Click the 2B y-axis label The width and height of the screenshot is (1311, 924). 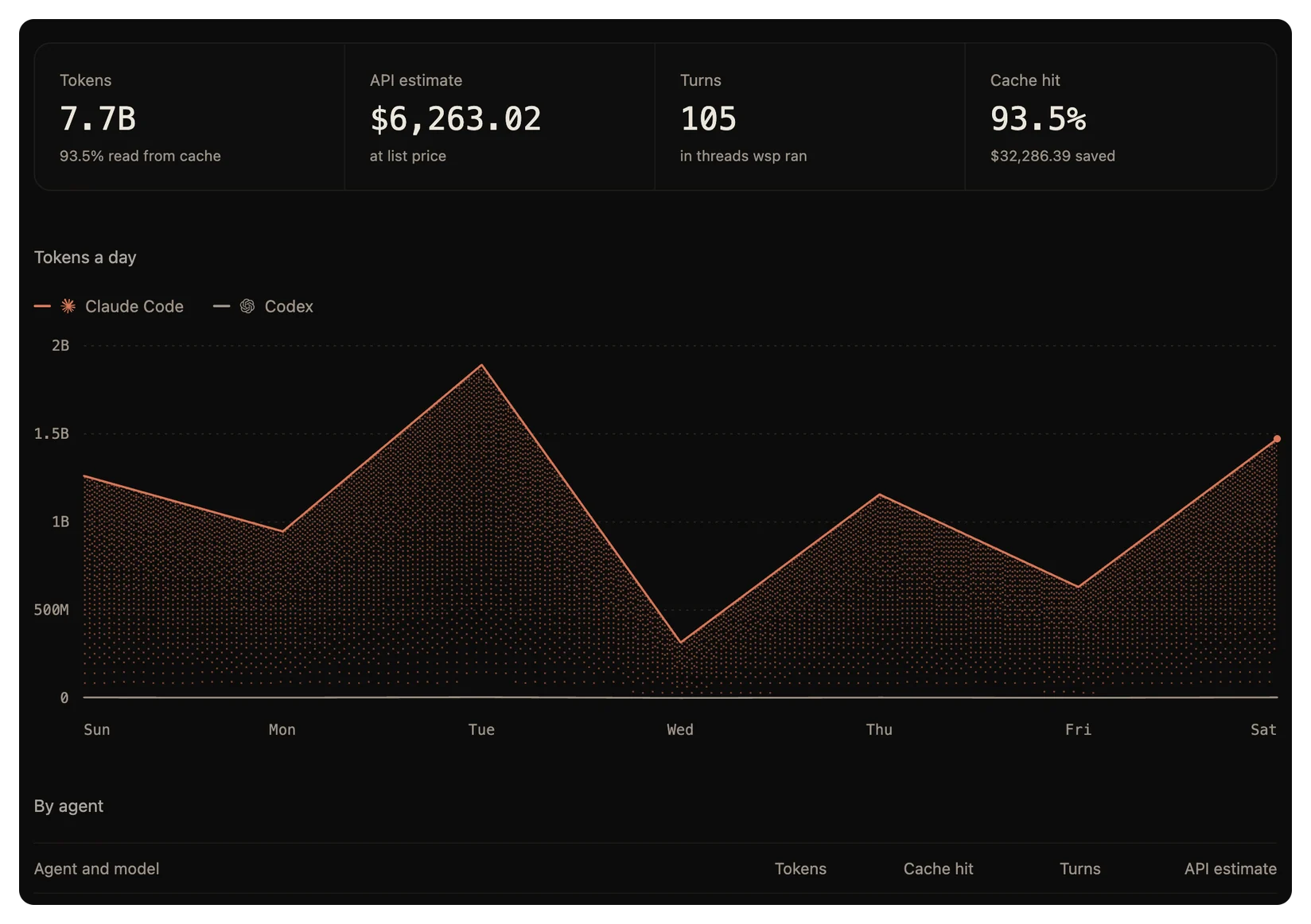click(x=60, y=345)
